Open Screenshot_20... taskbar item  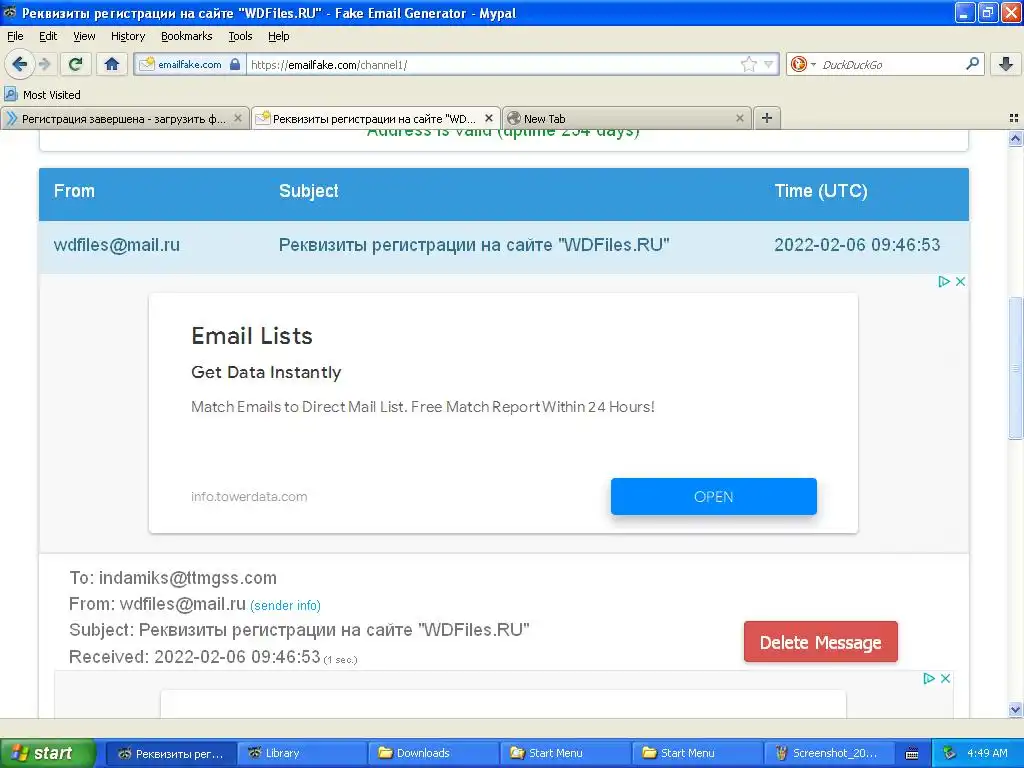[x=828, y=753]
